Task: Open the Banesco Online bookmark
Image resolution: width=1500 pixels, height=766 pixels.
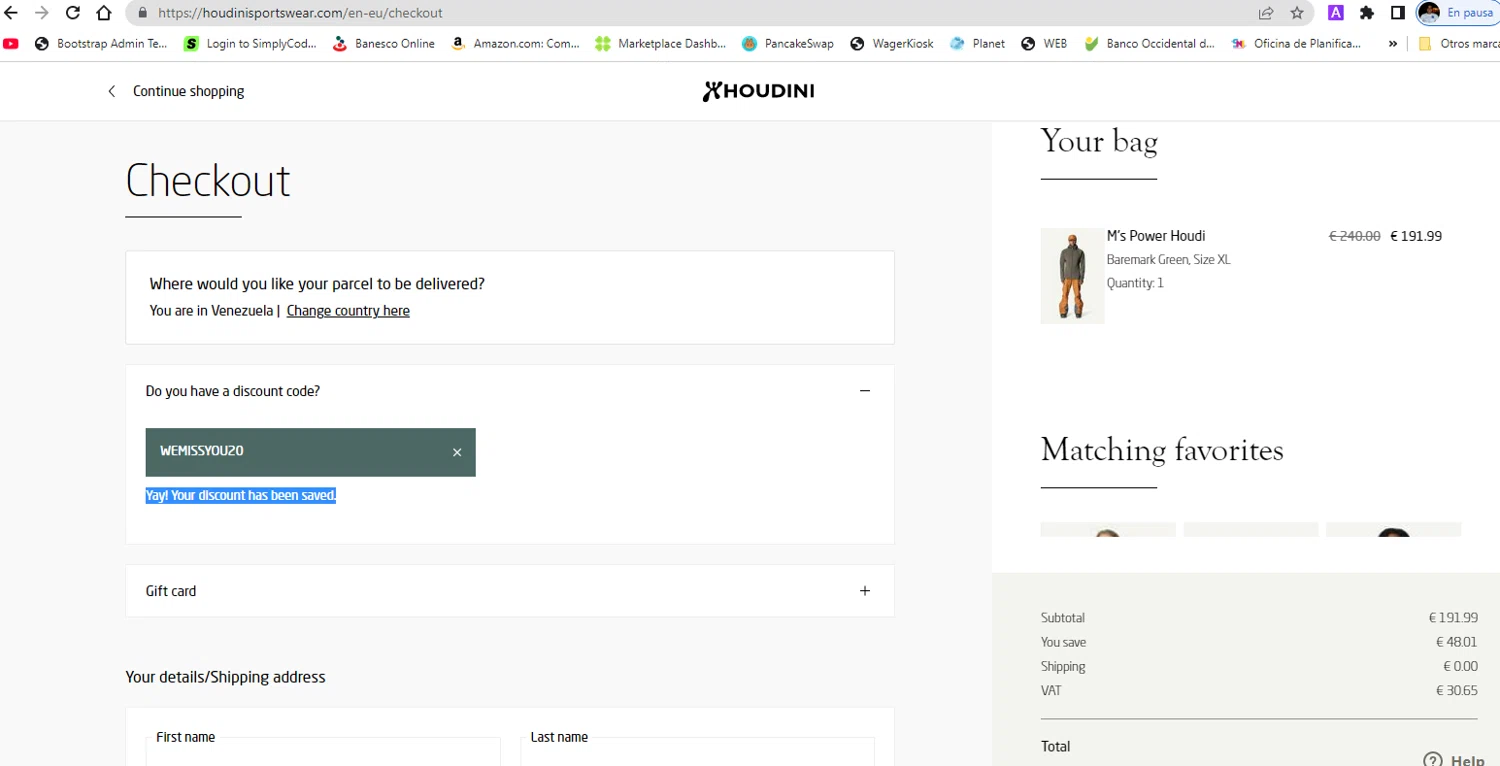Action: 384,44
